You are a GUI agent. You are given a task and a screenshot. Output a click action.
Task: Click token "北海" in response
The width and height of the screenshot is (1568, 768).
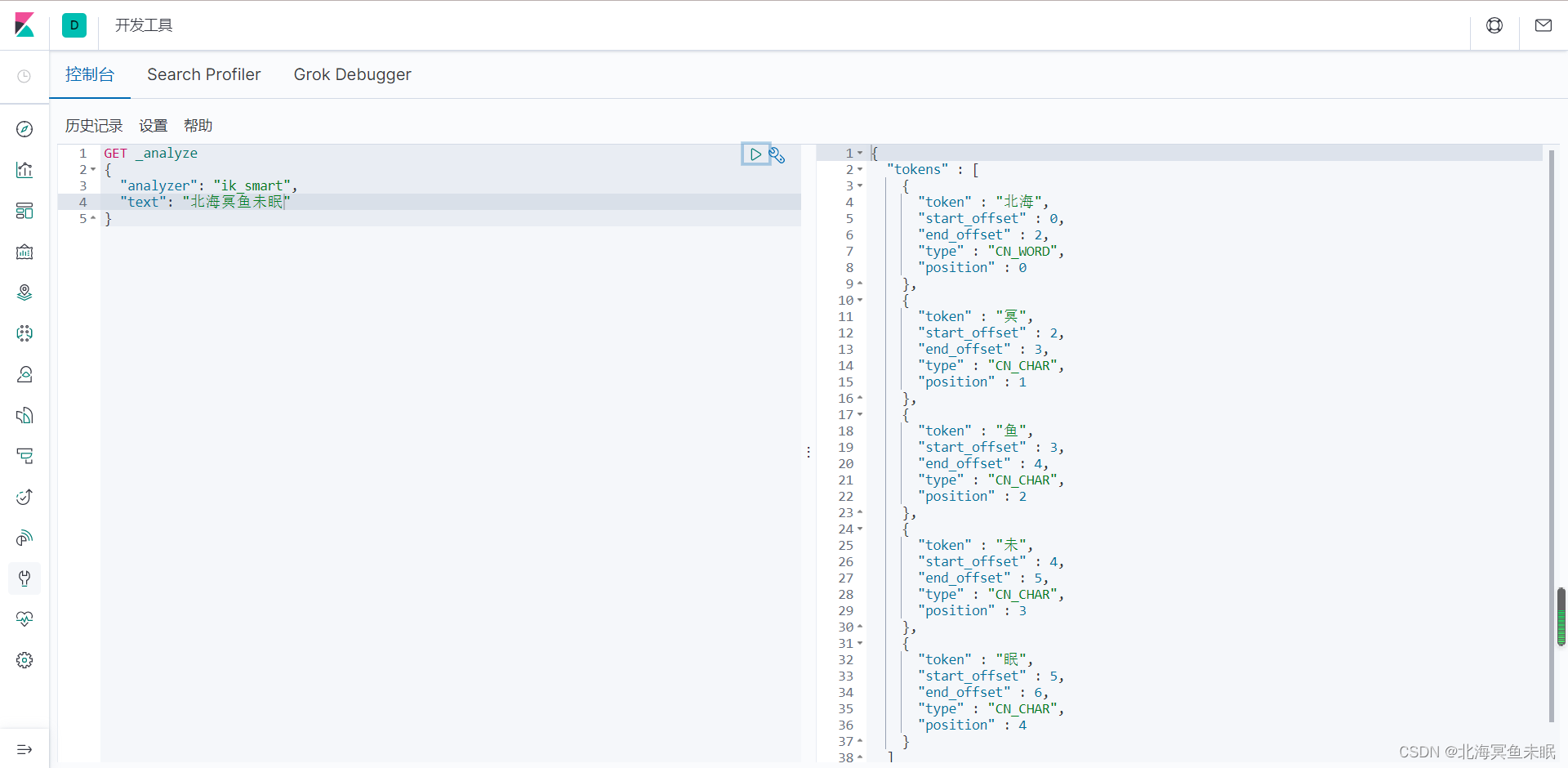point(1018,202)
